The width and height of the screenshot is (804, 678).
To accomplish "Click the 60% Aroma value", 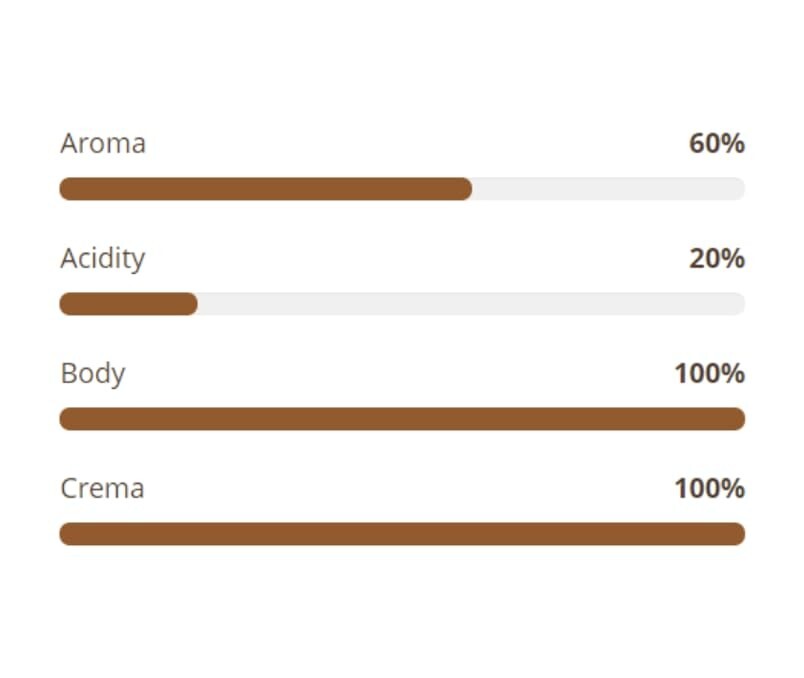I will point(716,144).
